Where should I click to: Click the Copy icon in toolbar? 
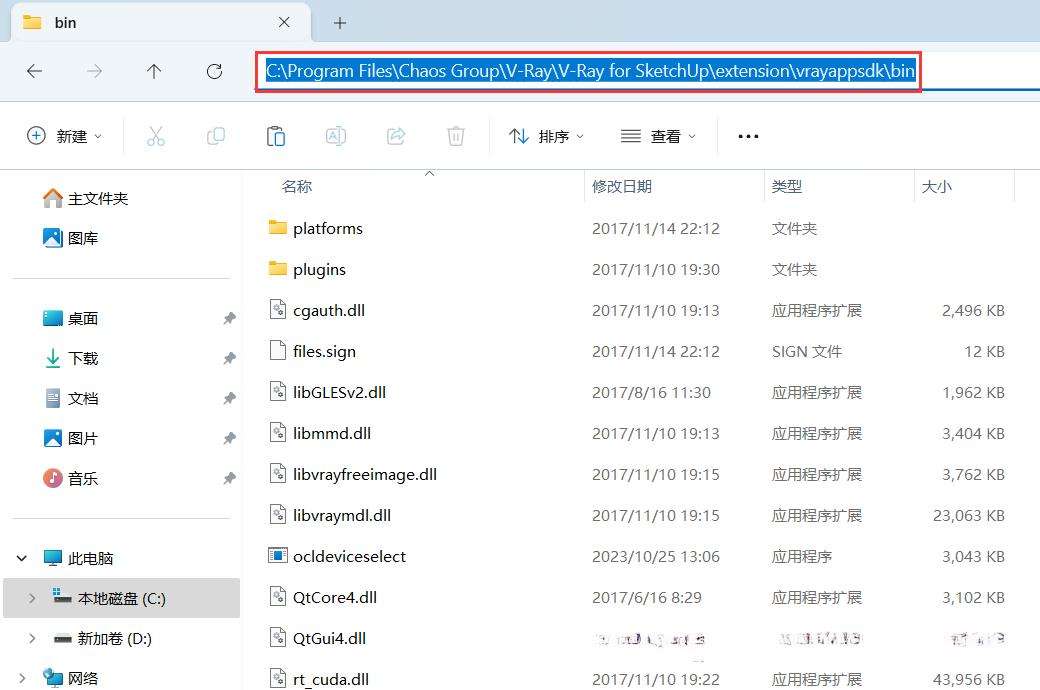coord(216,136)
